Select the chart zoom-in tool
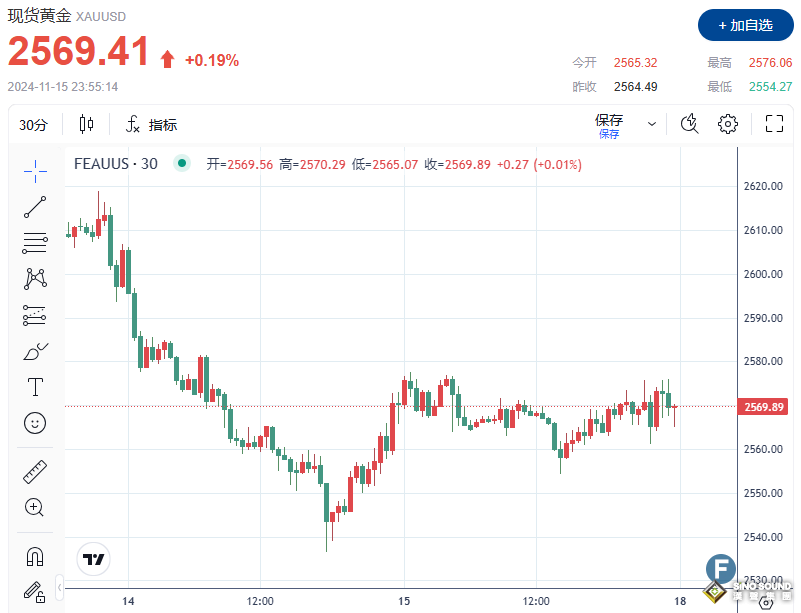801x613 pixels. 34,507
